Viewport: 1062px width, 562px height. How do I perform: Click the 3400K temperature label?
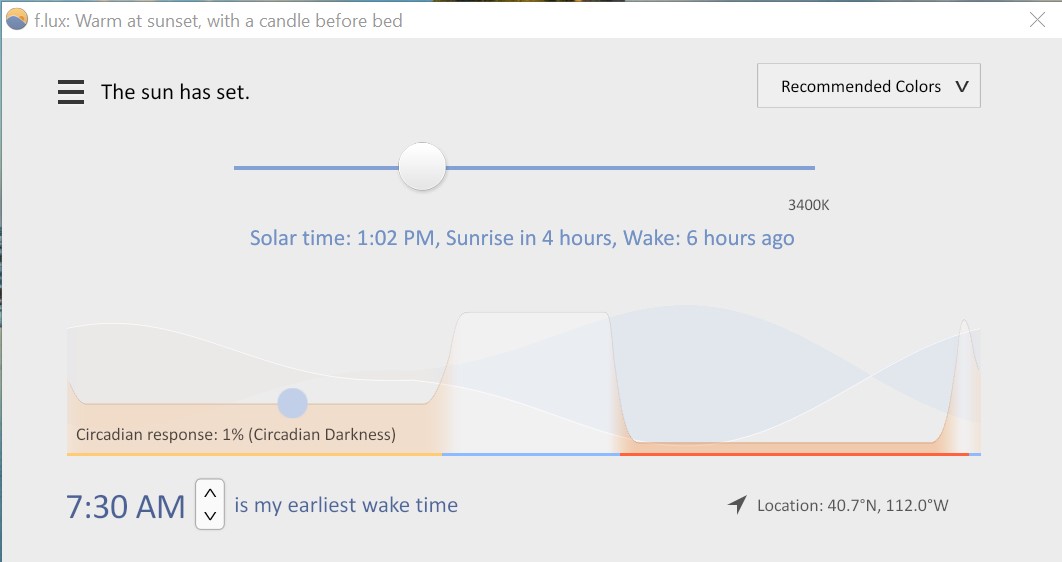click(808, 205)
